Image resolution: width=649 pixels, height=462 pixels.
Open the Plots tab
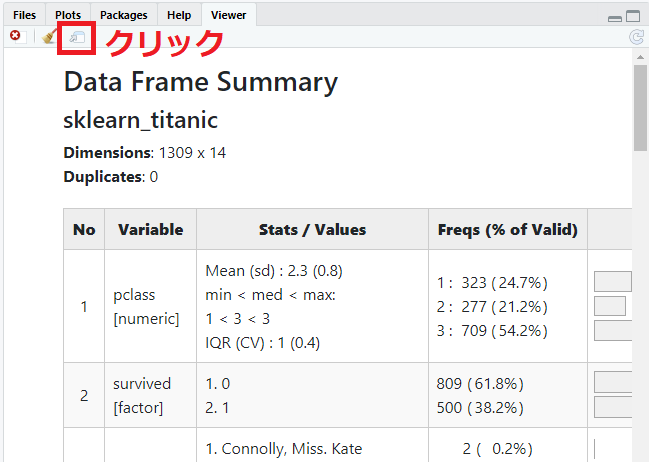[68, 15]
